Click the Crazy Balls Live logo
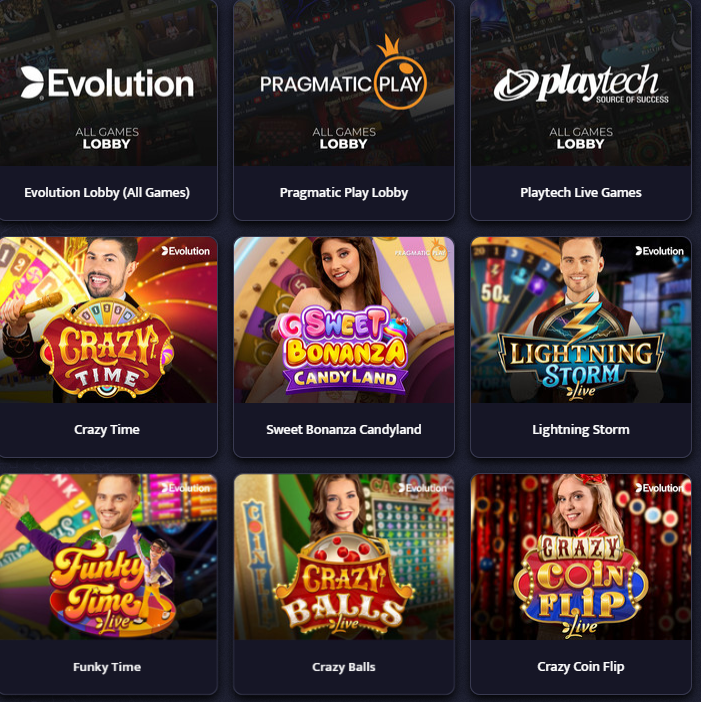 pyautogui.click(x=344, y=584)
